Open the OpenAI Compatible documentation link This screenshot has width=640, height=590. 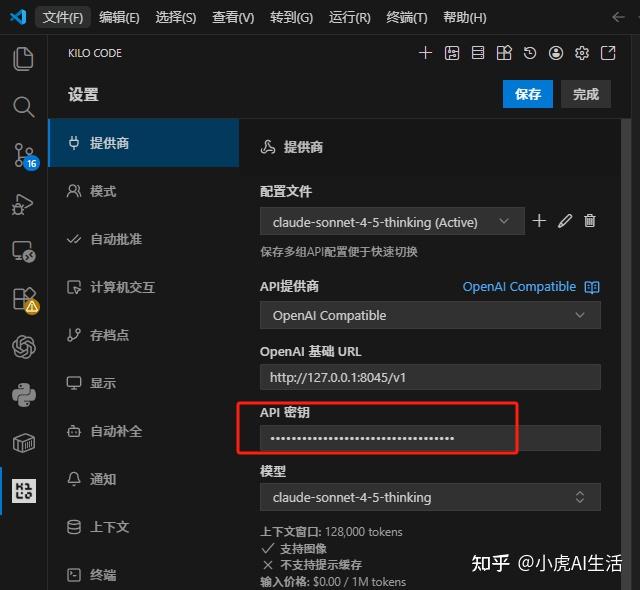519,287
